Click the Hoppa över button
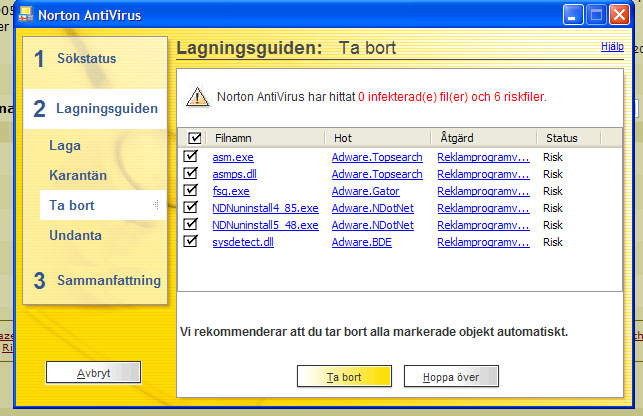This screenshot has height=416, width=643. tap(451, 376)
